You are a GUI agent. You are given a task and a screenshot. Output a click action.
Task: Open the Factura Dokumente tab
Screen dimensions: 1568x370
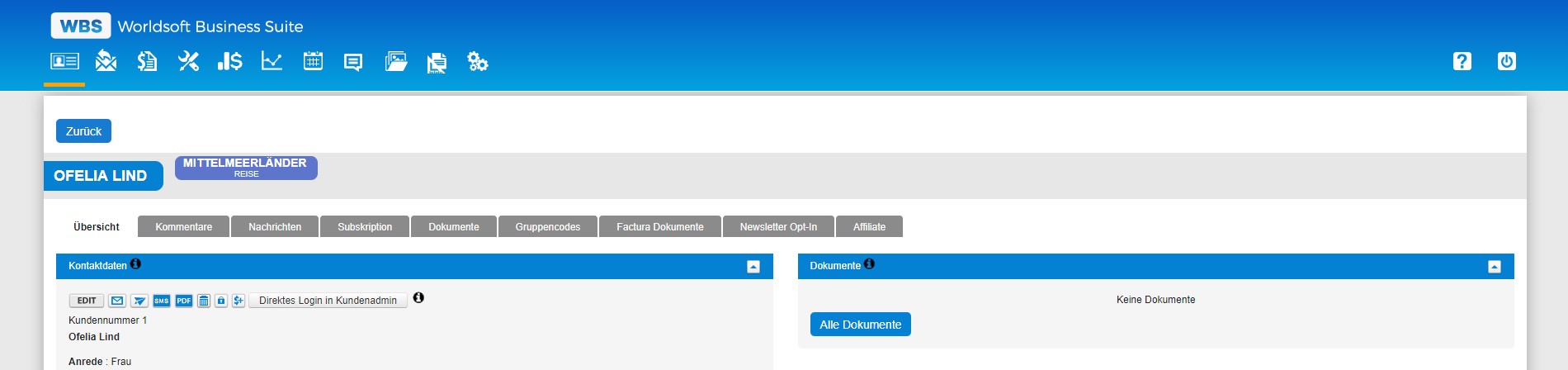pyautogui.click(x=659, y=227)
